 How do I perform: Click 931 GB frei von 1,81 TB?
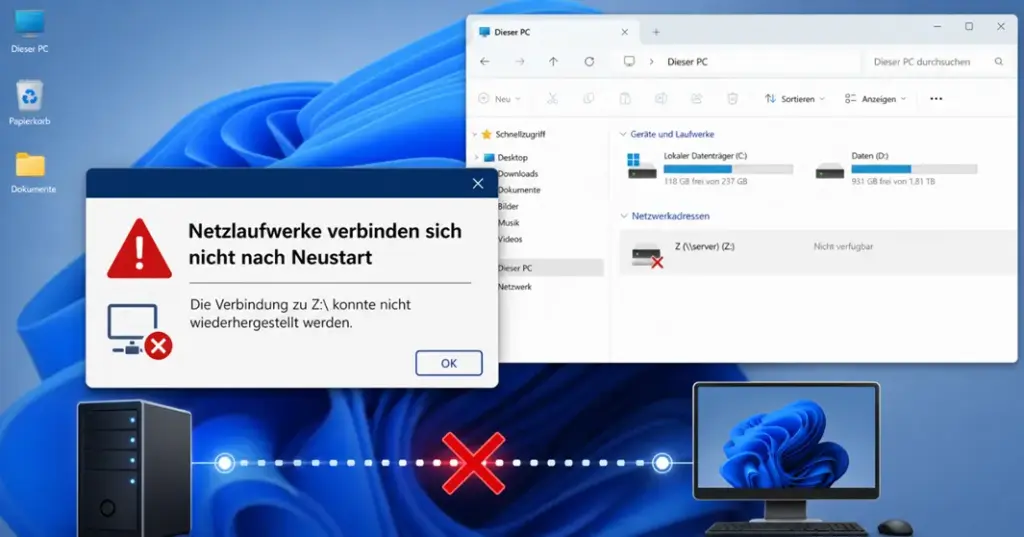[893, 181]
